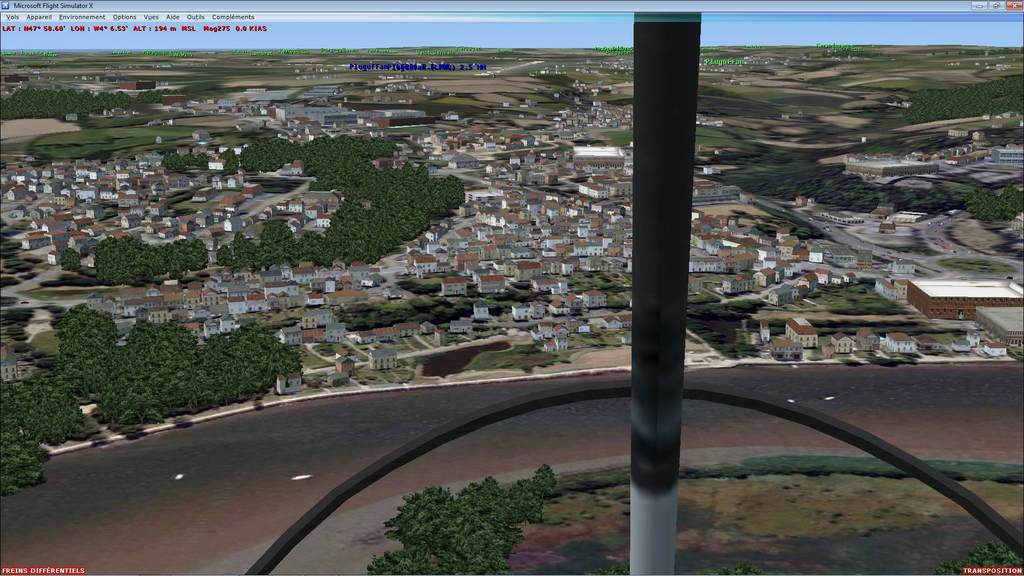1024x576 pixels.
Task: Restore down the simulator window
Action: click(x=995, y=5)
